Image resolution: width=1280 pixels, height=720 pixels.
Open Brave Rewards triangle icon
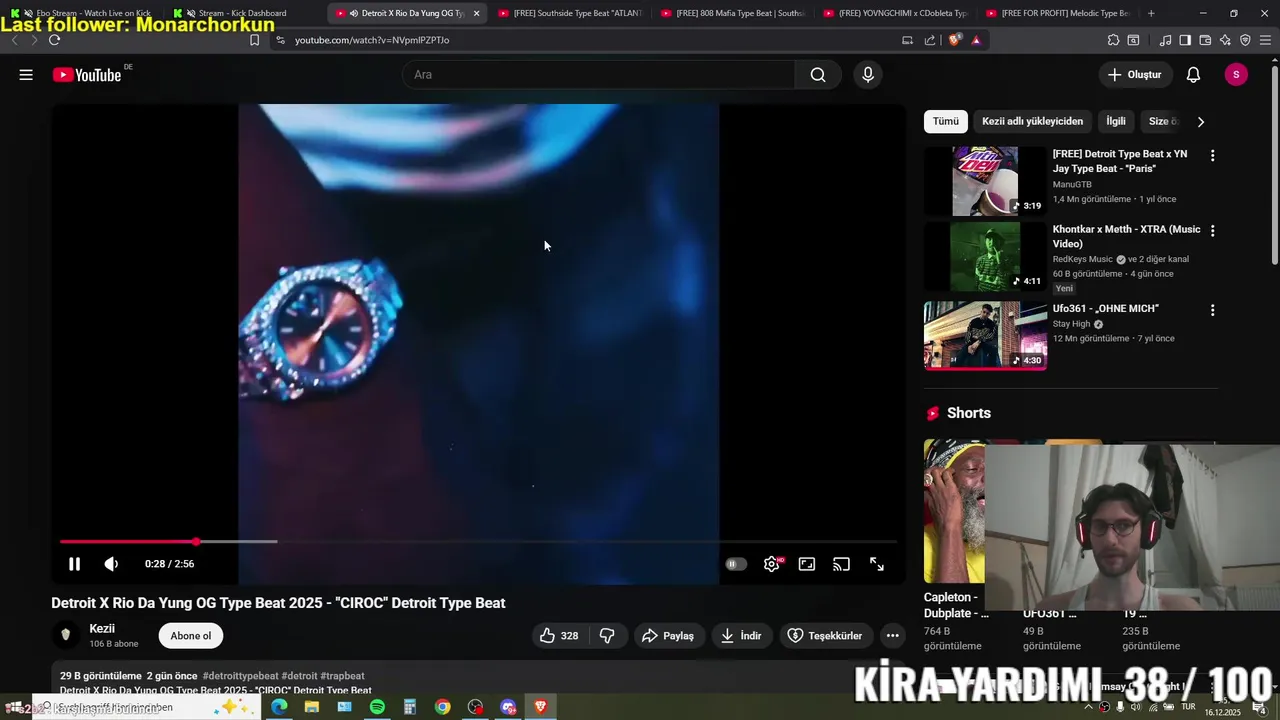[x=976, y=40]
